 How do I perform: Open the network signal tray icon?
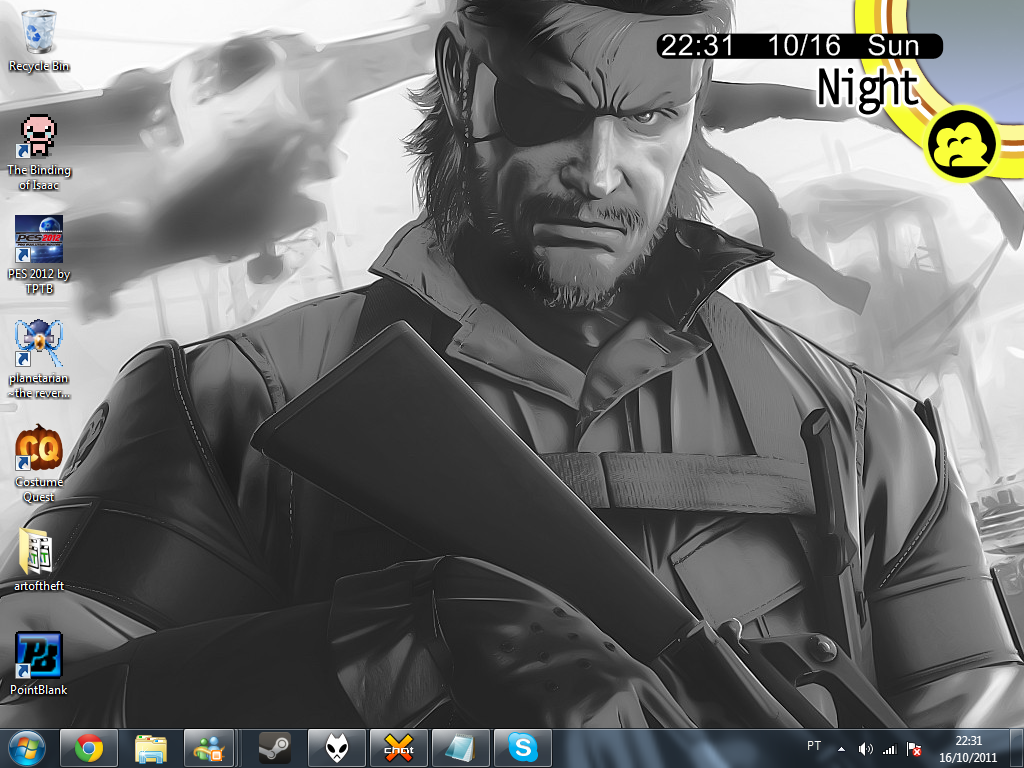889,750
